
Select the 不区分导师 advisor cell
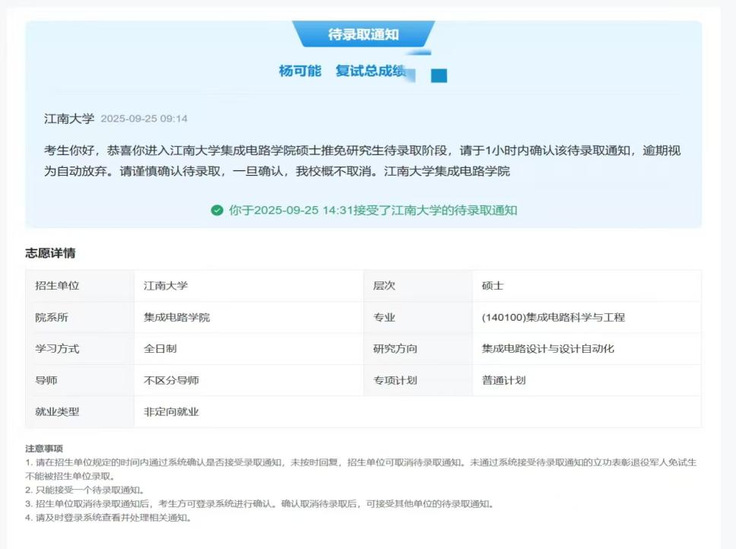171,380
